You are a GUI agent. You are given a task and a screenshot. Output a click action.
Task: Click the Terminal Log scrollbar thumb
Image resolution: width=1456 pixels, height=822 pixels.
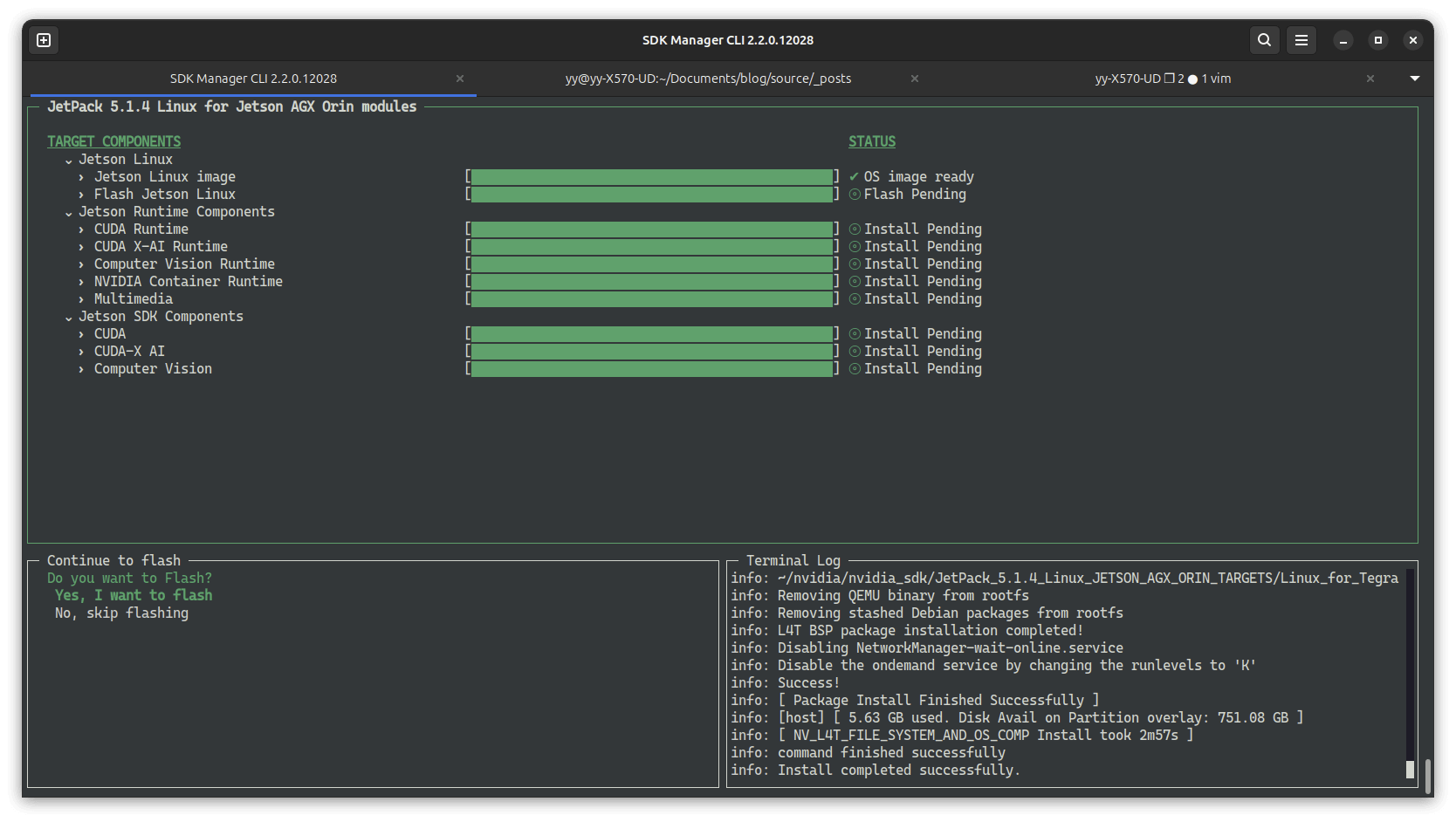(1410, 770)
